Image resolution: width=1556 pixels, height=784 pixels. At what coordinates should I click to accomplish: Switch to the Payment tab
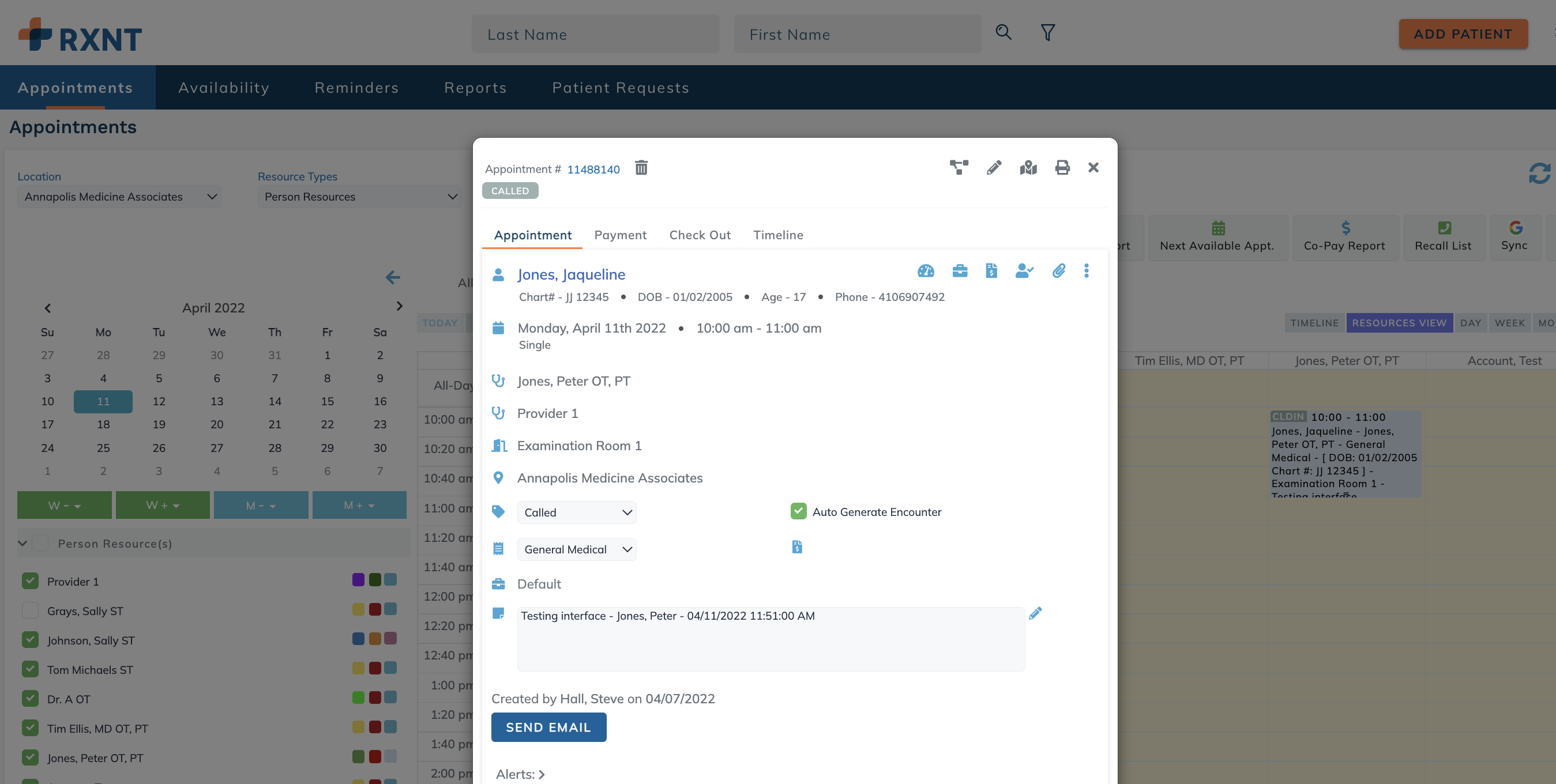(621, 235)
